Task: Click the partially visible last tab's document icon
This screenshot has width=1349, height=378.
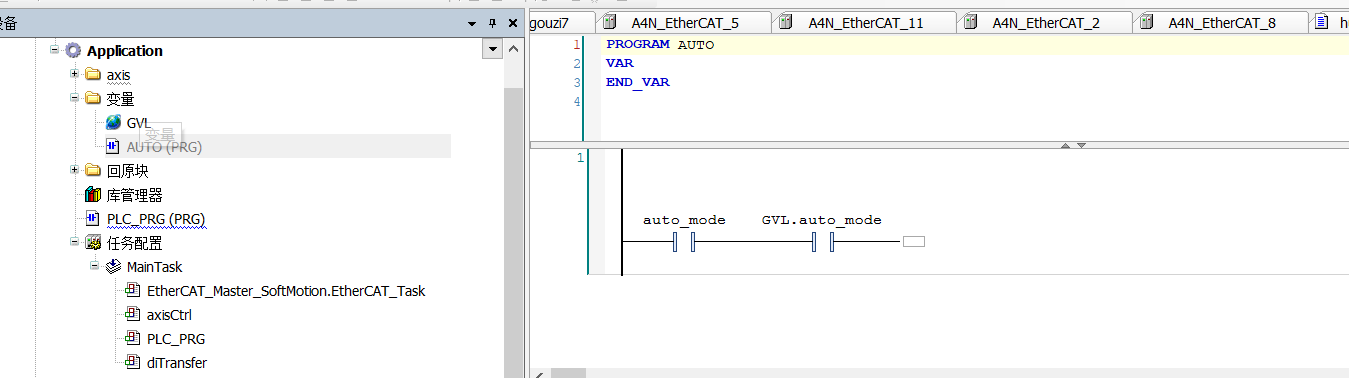Action: click(1322, 22)
